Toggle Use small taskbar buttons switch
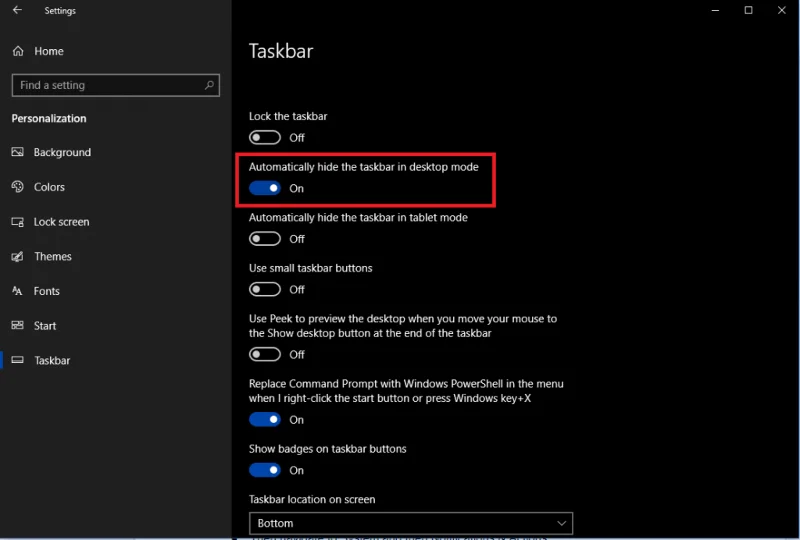This screenshot has width=800, height=540. tap(265, 289)
